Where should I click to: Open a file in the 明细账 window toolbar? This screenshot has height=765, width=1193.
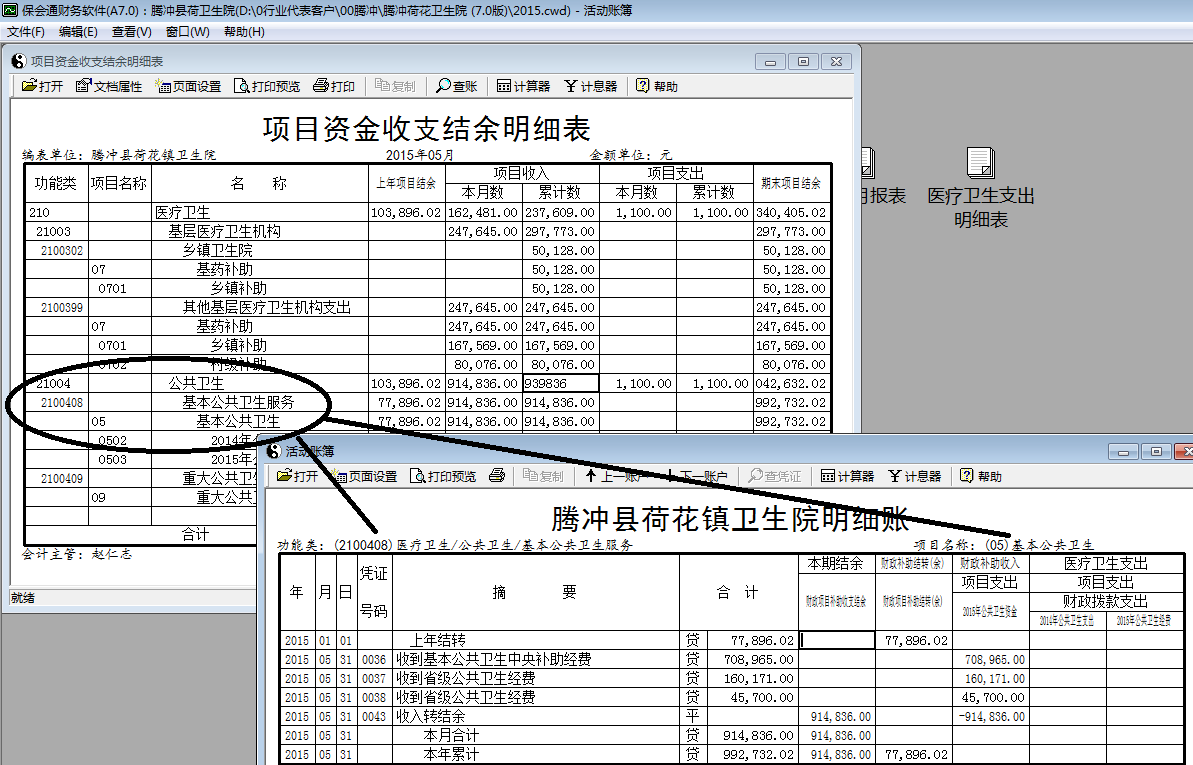click(298, 475)
